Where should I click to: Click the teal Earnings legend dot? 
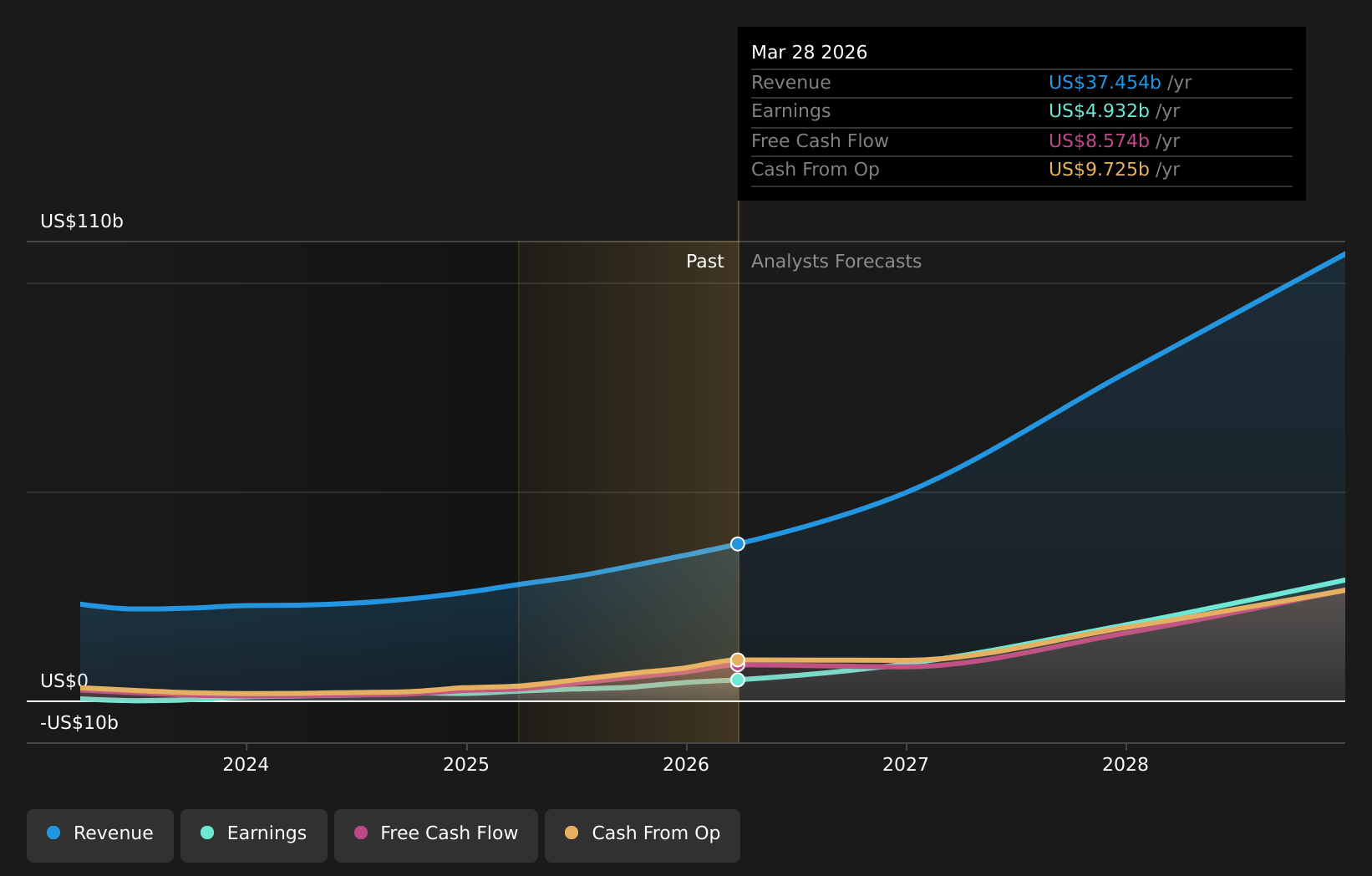pos(207,833)
